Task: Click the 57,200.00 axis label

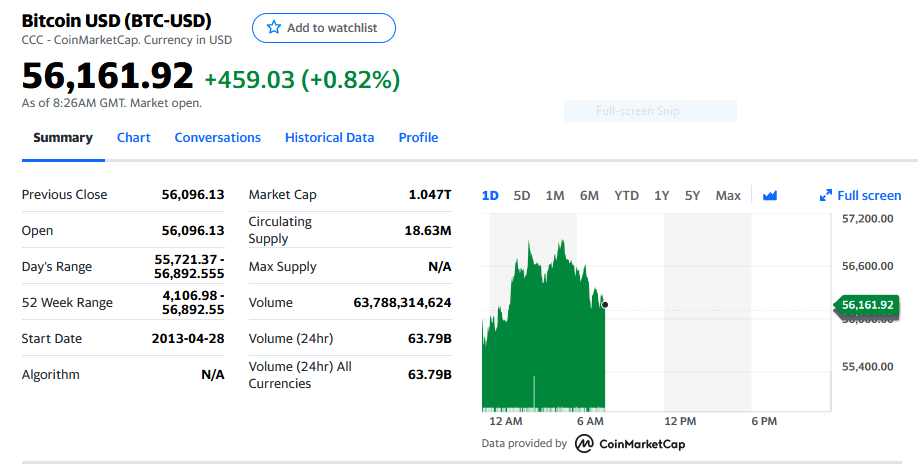Action: [x=868, y=219]
